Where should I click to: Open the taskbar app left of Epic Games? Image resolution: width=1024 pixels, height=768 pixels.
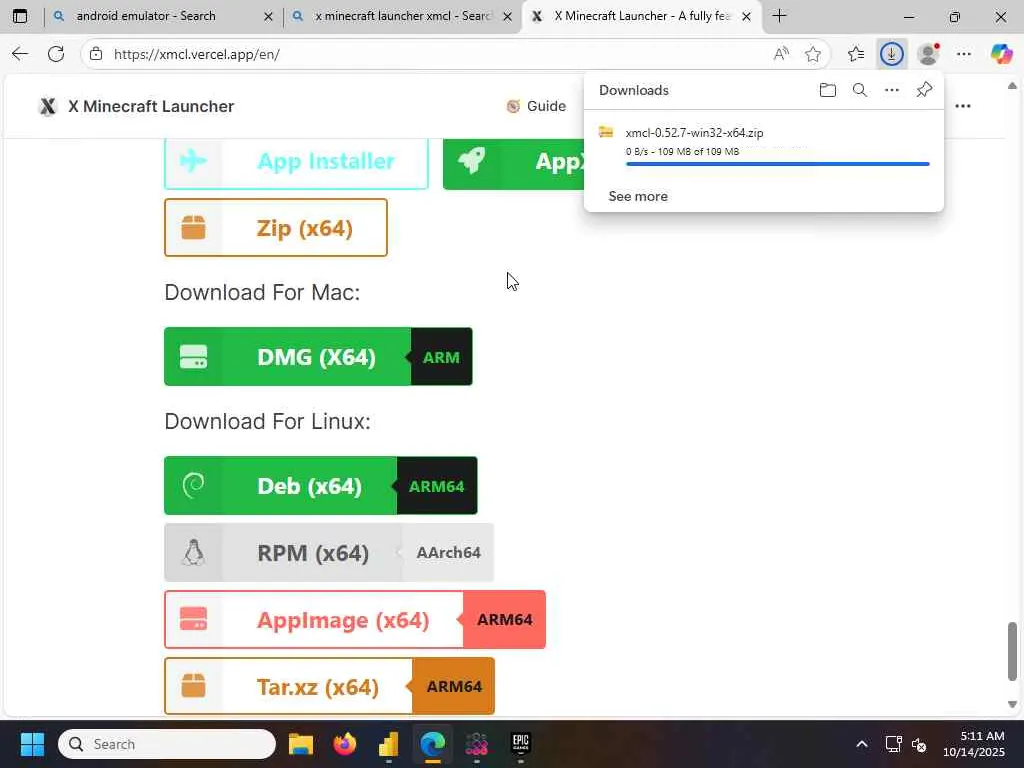point(477,744)
